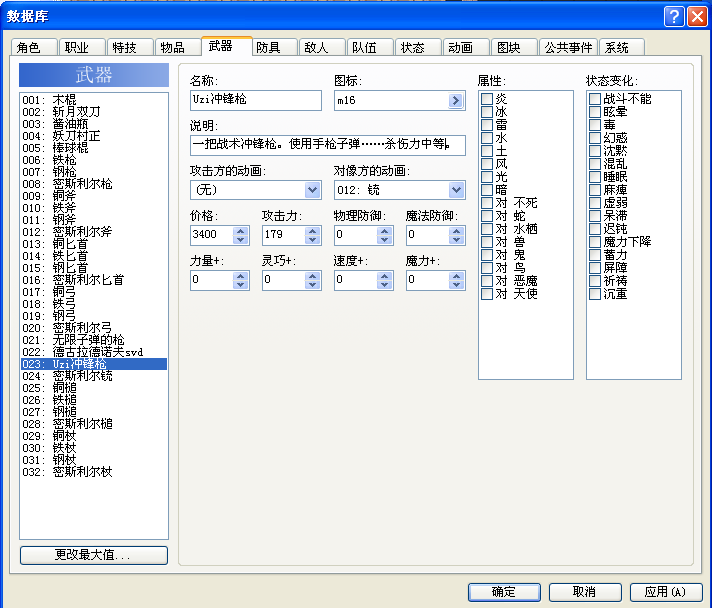Go to the 防具 tab
This screenshot has height=608, width=712.
(274, 47)
